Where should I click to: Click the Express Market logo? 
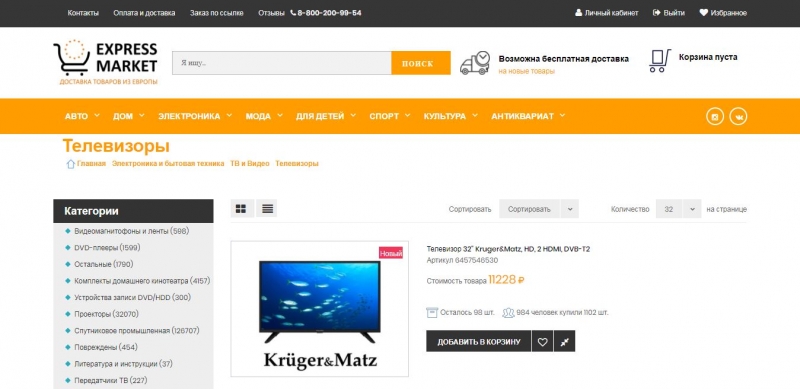[x=106, y=61]
